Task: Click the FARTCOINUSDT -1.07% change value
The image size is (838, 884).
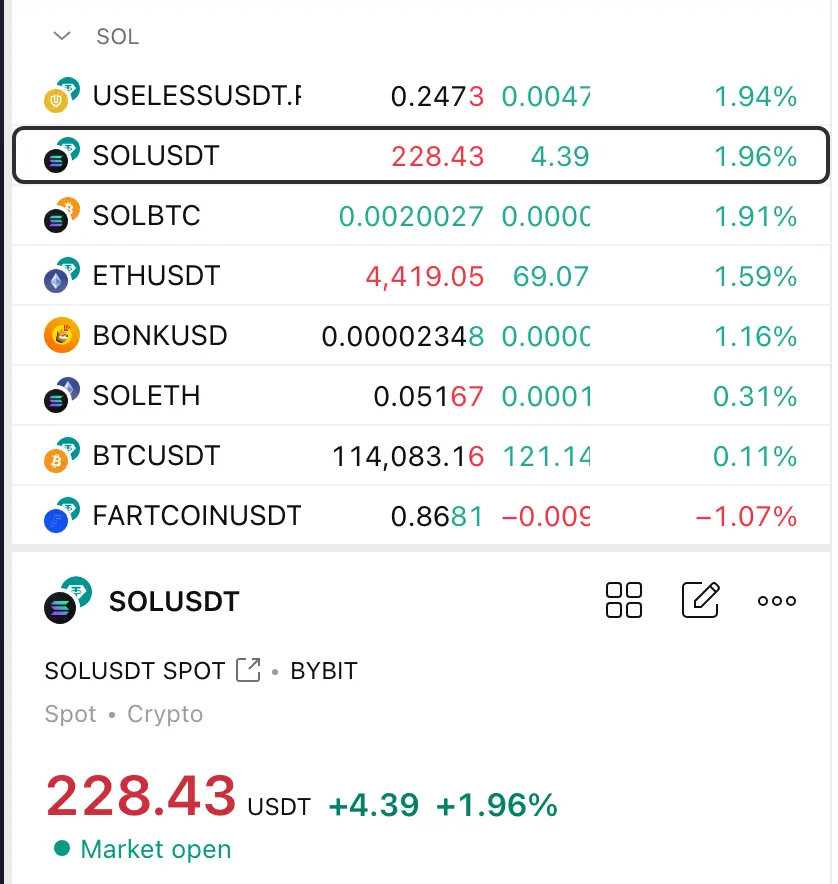Action: point(746,516)
